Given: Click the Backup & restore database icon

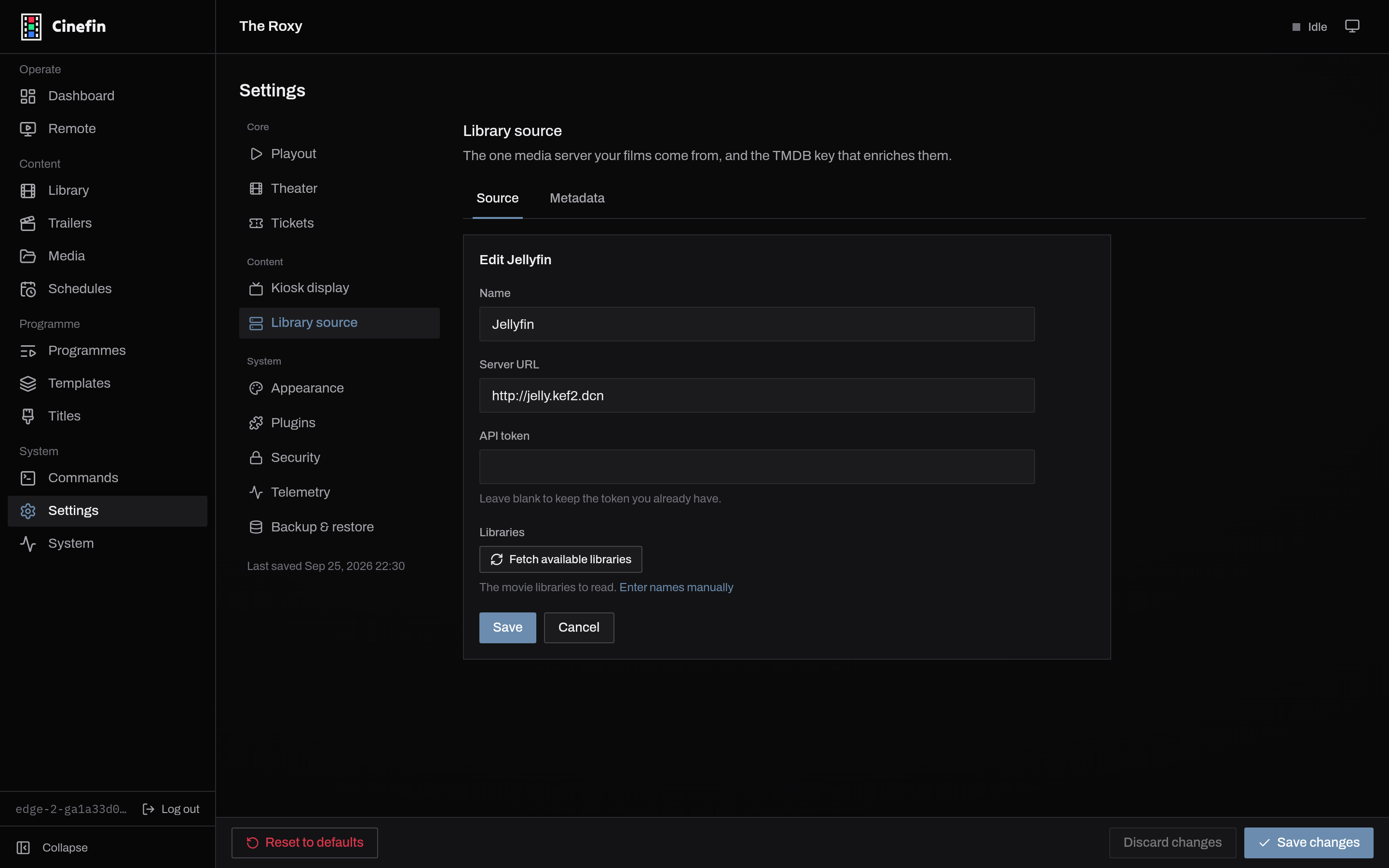Looking at the screenshot, I should (256, 527).
